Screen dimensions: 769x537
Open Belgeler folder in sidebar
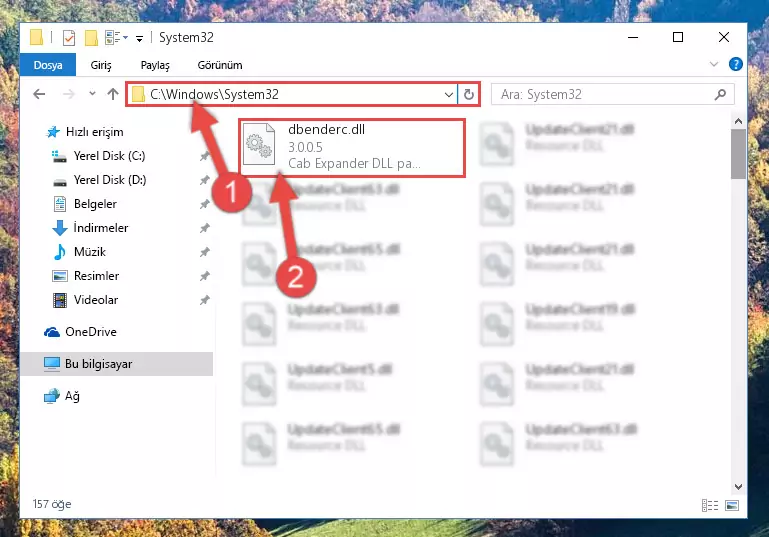click(95, 204)
